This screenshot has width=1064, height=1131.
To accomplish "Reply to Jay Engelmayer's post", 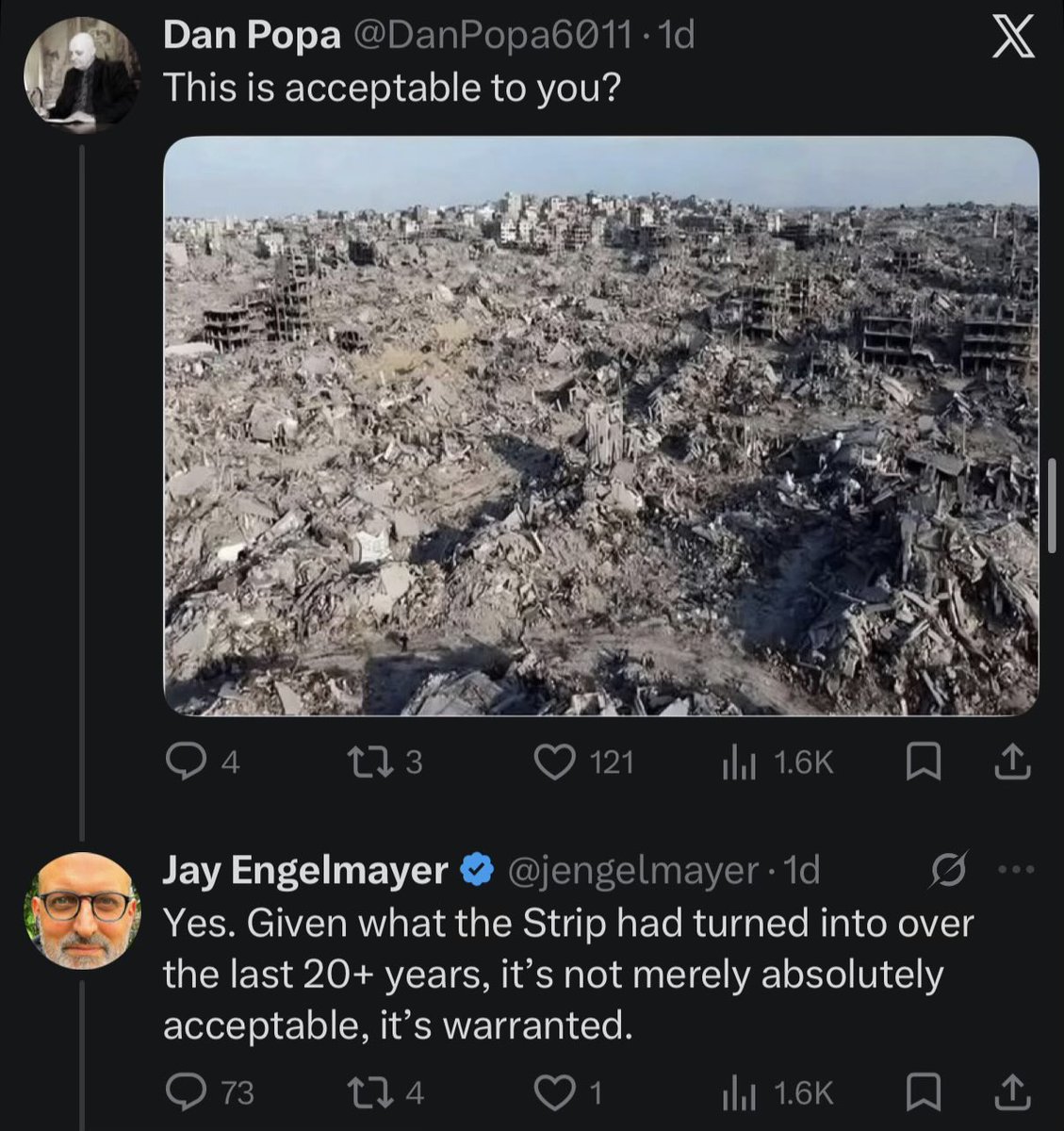I will 209,1092.
